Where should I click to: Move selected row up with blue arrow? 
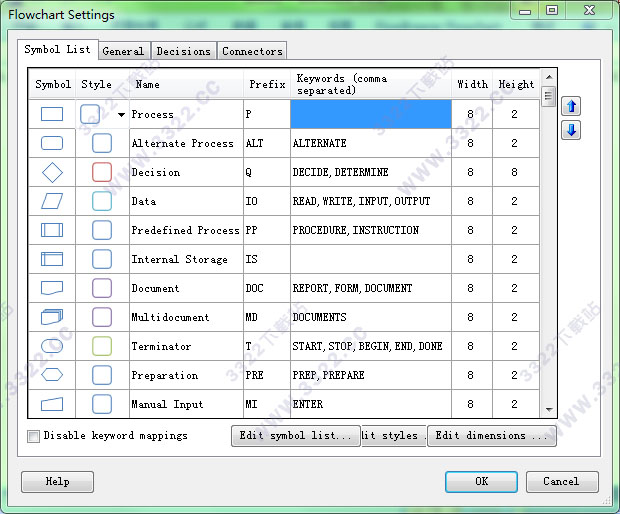tap(571, 106)
